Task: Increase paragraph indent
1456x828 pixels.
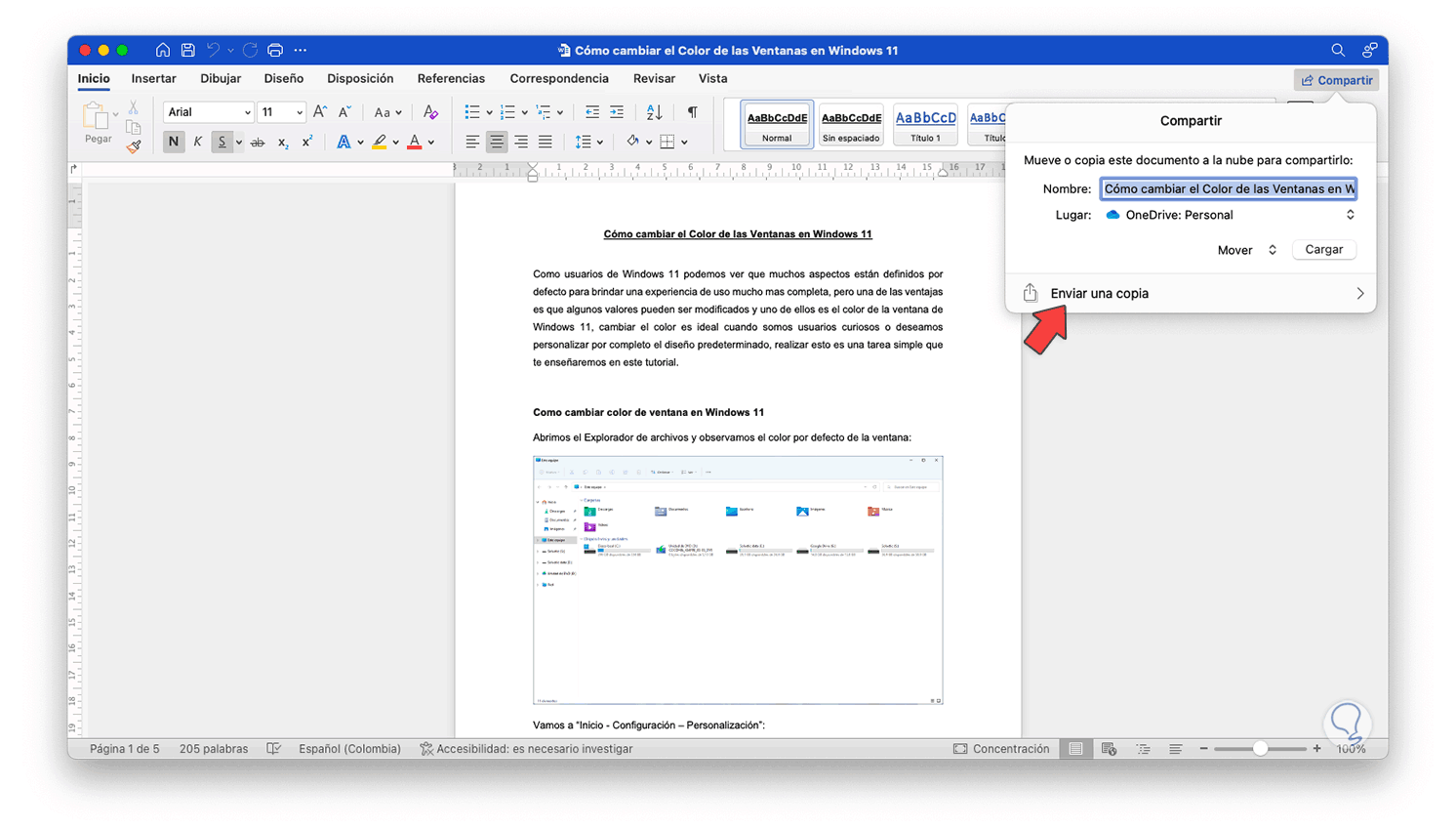Action: click(x=617, y=112)
